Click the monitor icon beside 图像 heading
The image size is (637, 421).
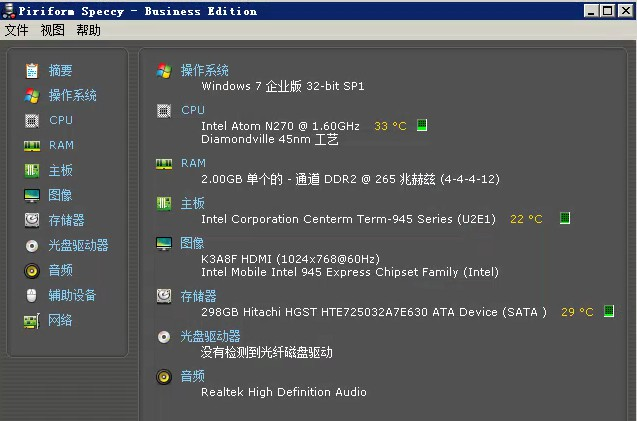point(164,244)
